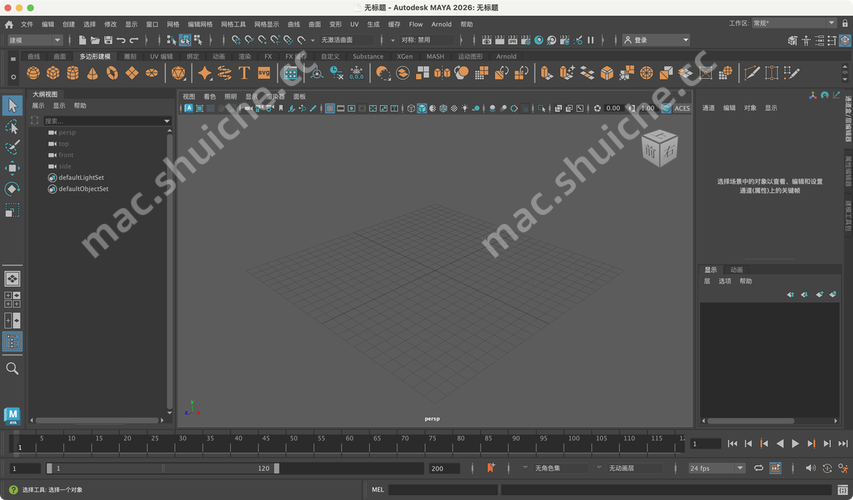Click the multi-cut tool shelf icon

click(x=752, y=73)
